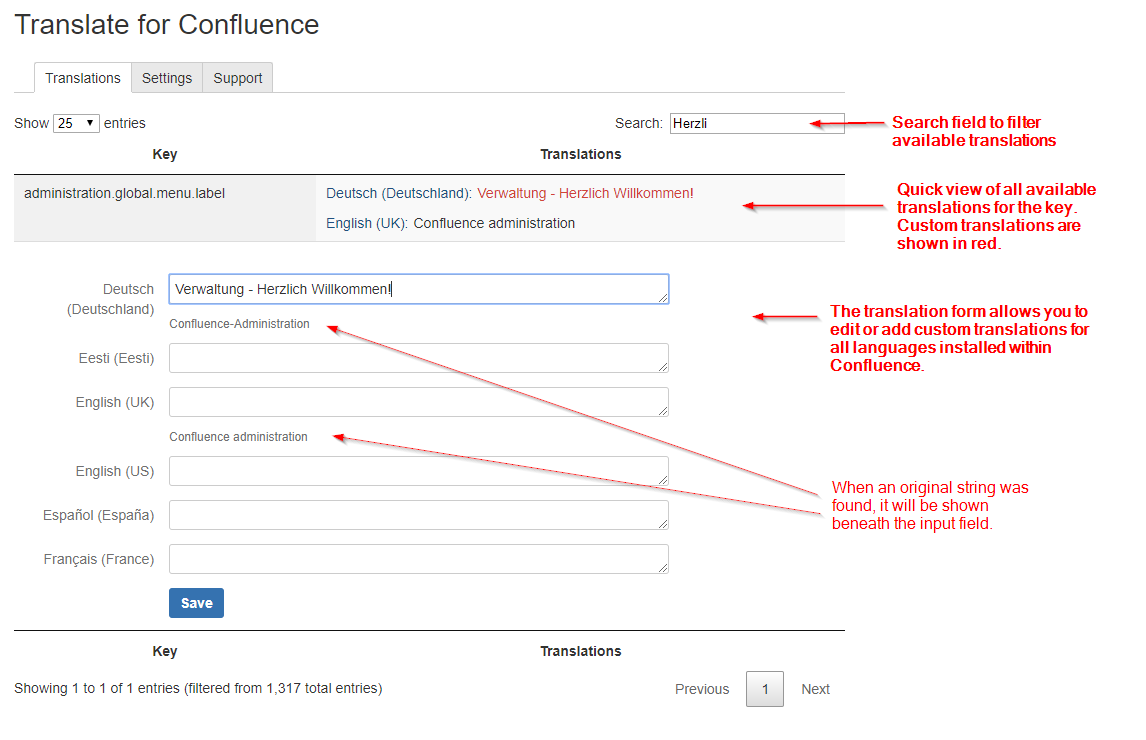Switch to the Translations tab
Image resolution: width=1146 pixels, height=740 pixels.
coord(83,78)
